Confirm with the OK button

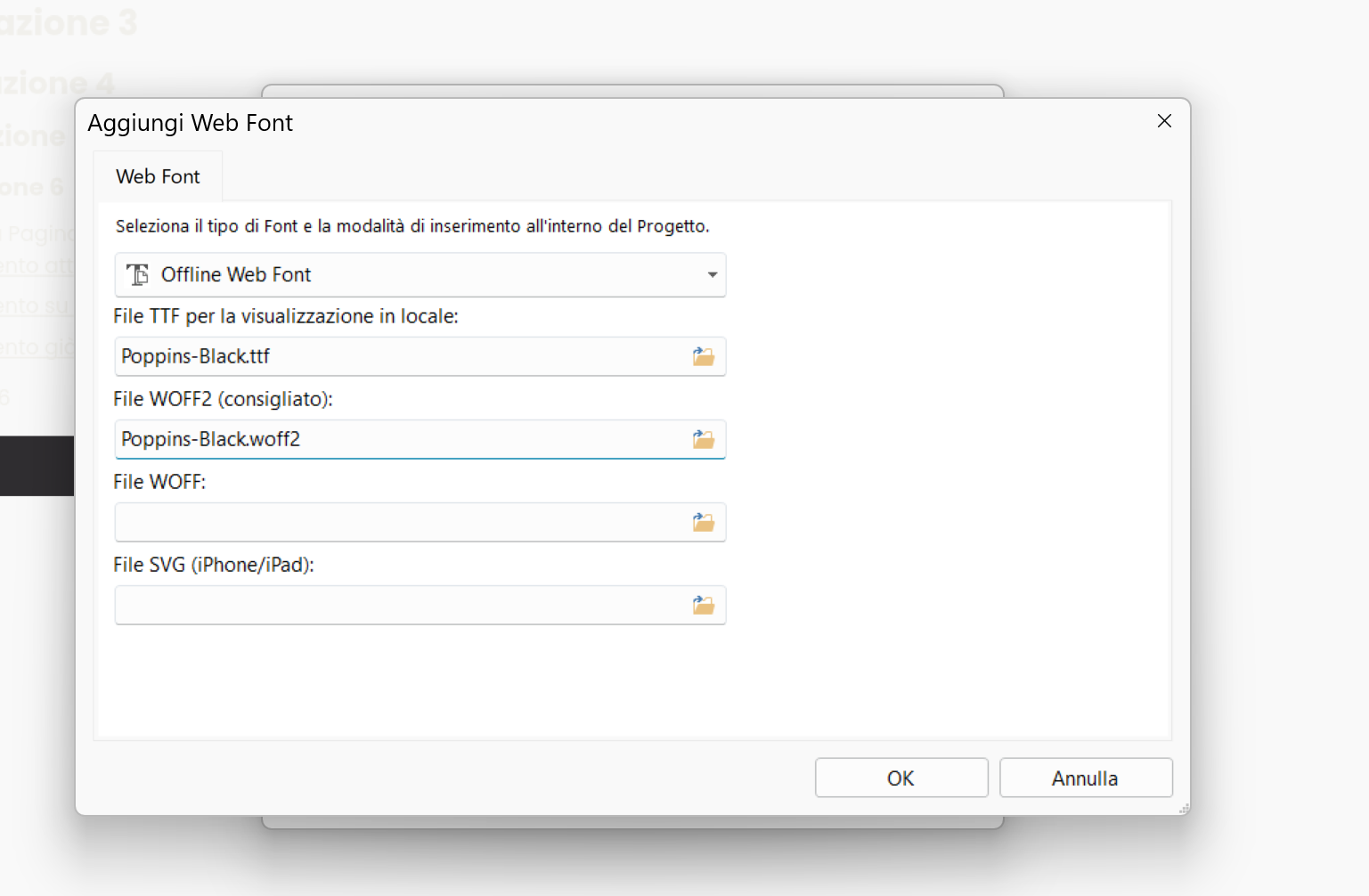[900, 778]
